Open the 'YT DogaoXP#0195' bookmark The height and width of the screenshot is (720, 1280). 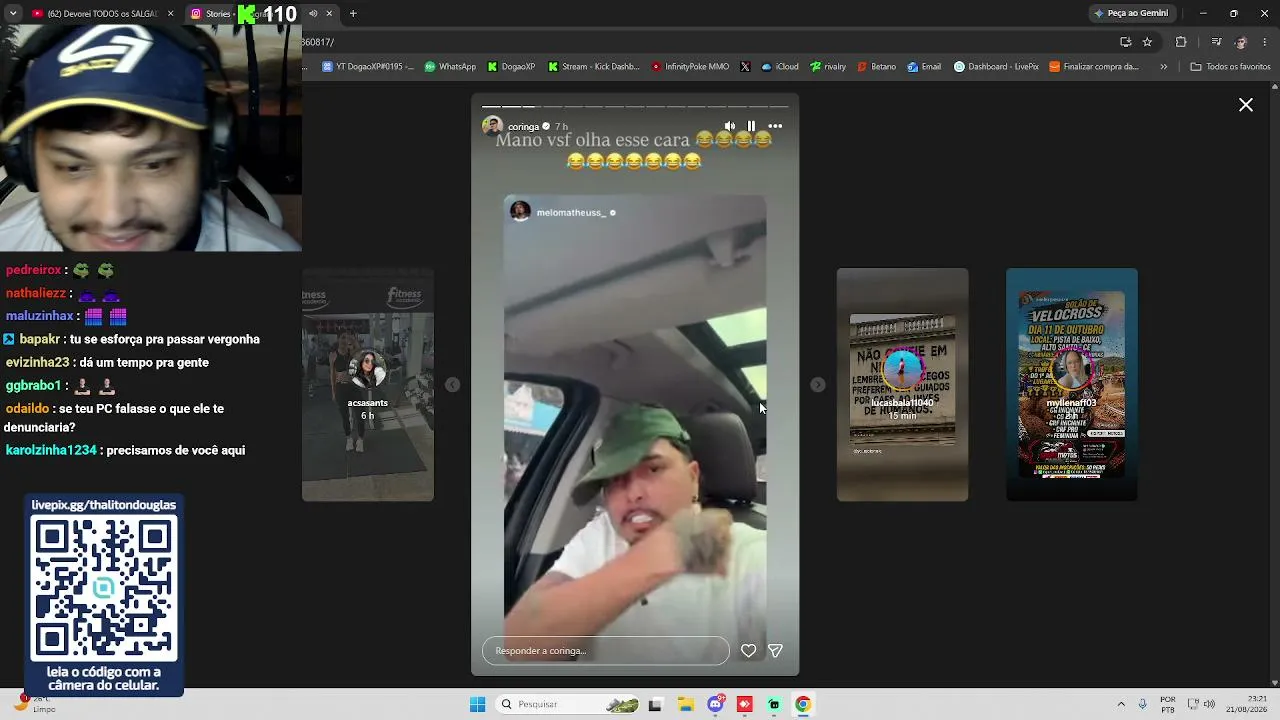click(x=368, y=67)
